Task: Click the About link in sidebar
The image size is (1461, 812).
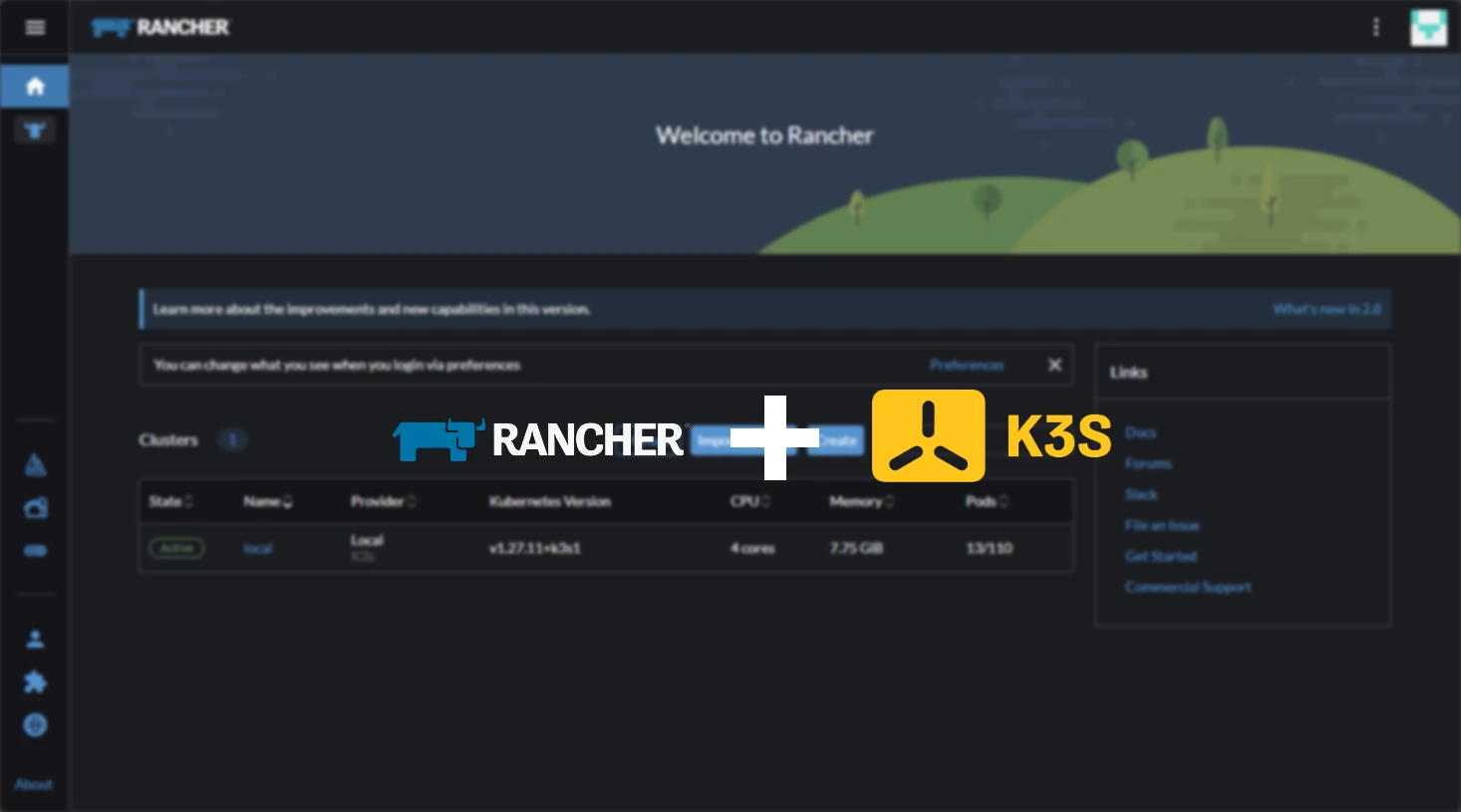Action: (x=34, y=784)
